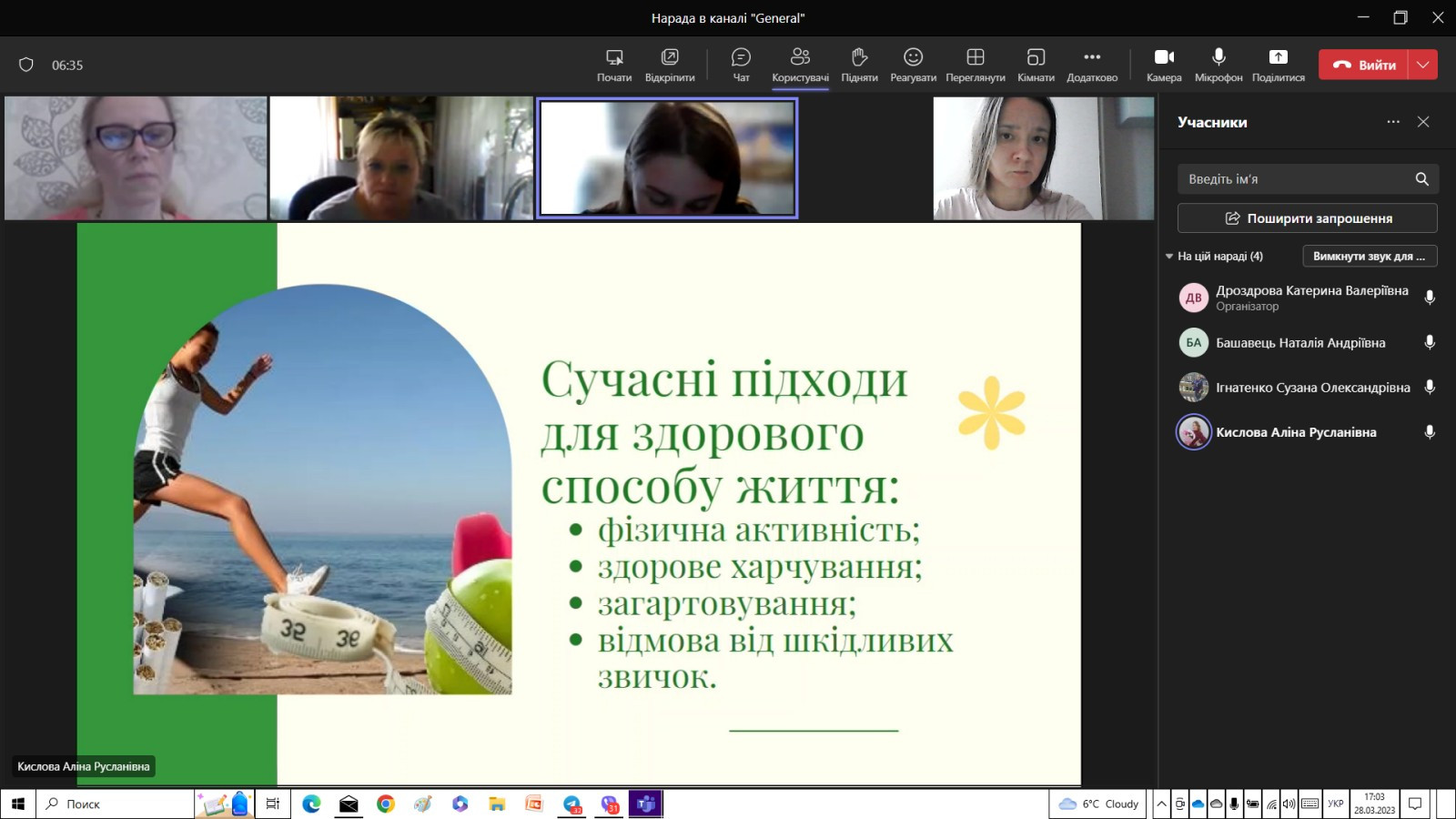Viewport: 1456px width, 819px height.
Task: Expand the dropdown arrow beside Вийти
Action: [x=1423, y=65]
